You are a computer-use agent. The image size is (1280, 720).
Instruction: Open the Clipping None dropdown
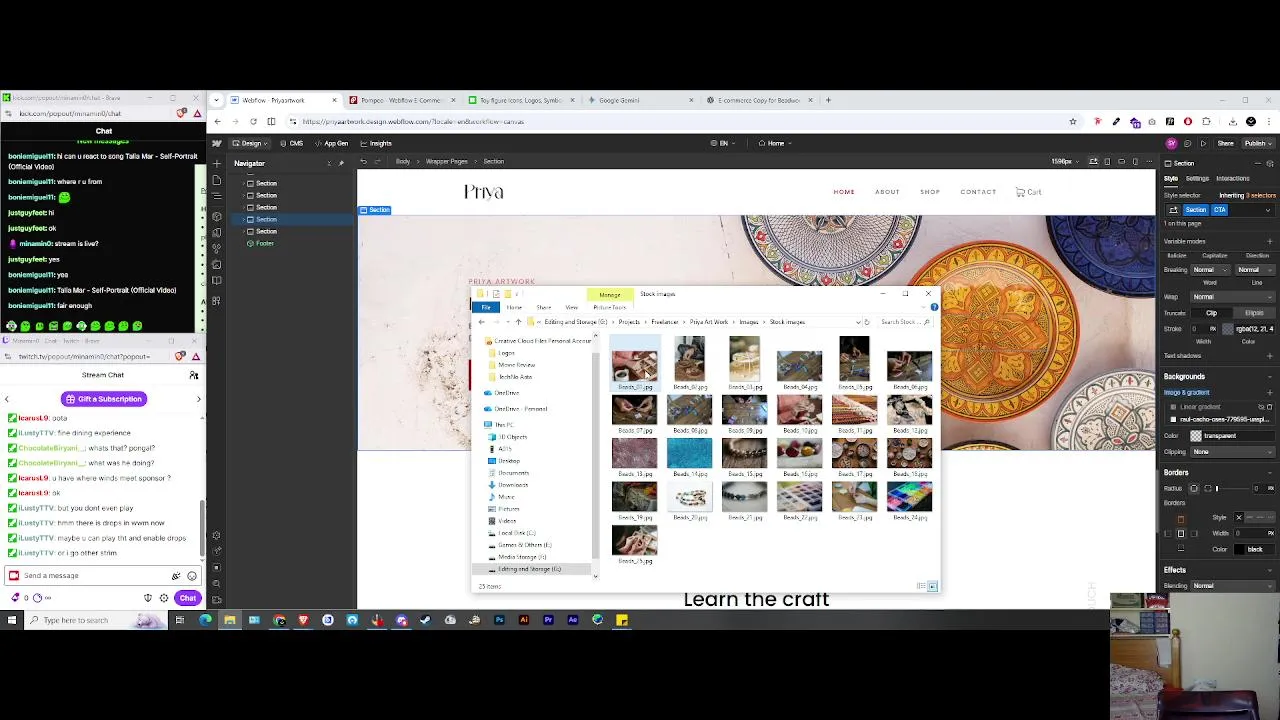[x=1232, y=452]
